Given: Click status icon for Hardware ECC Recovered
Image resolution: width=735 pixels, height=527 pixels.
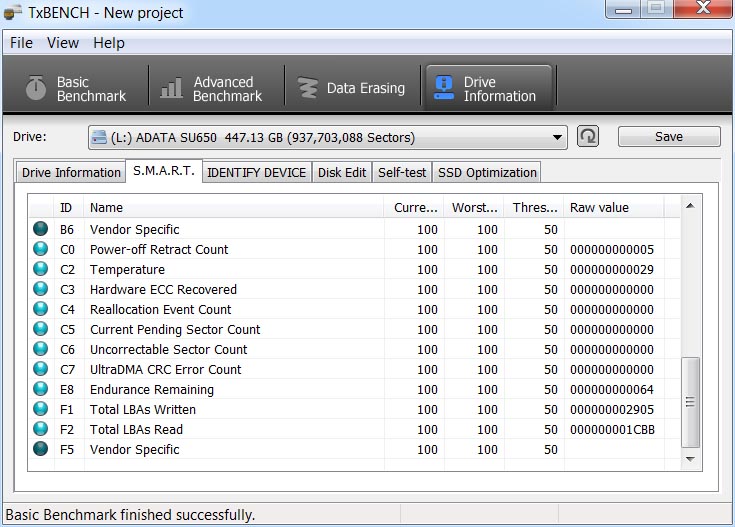Looking at the screenshot, I should coord(41,289).
